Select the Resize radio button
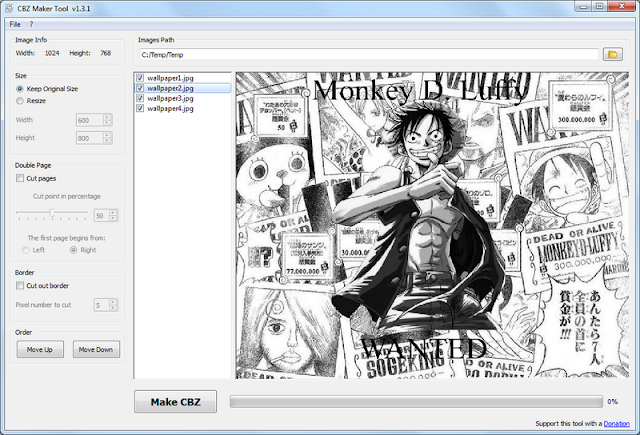The image size is (640, 435). [x=20, y=101]
